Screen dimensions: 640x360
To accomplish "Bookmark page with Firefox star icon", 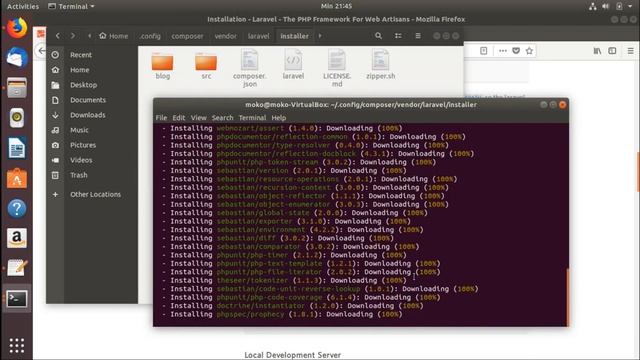I will pyautogui.click(x=529, y=51).
